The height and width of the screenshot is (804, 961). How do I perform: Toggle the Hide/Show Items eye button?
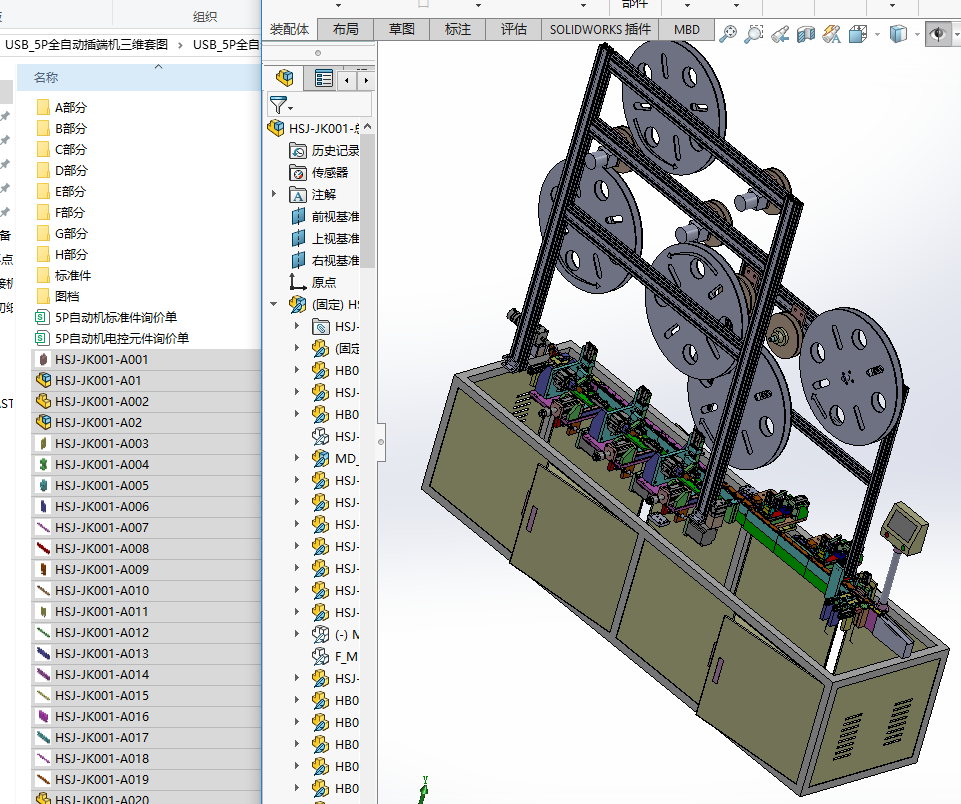938,34
